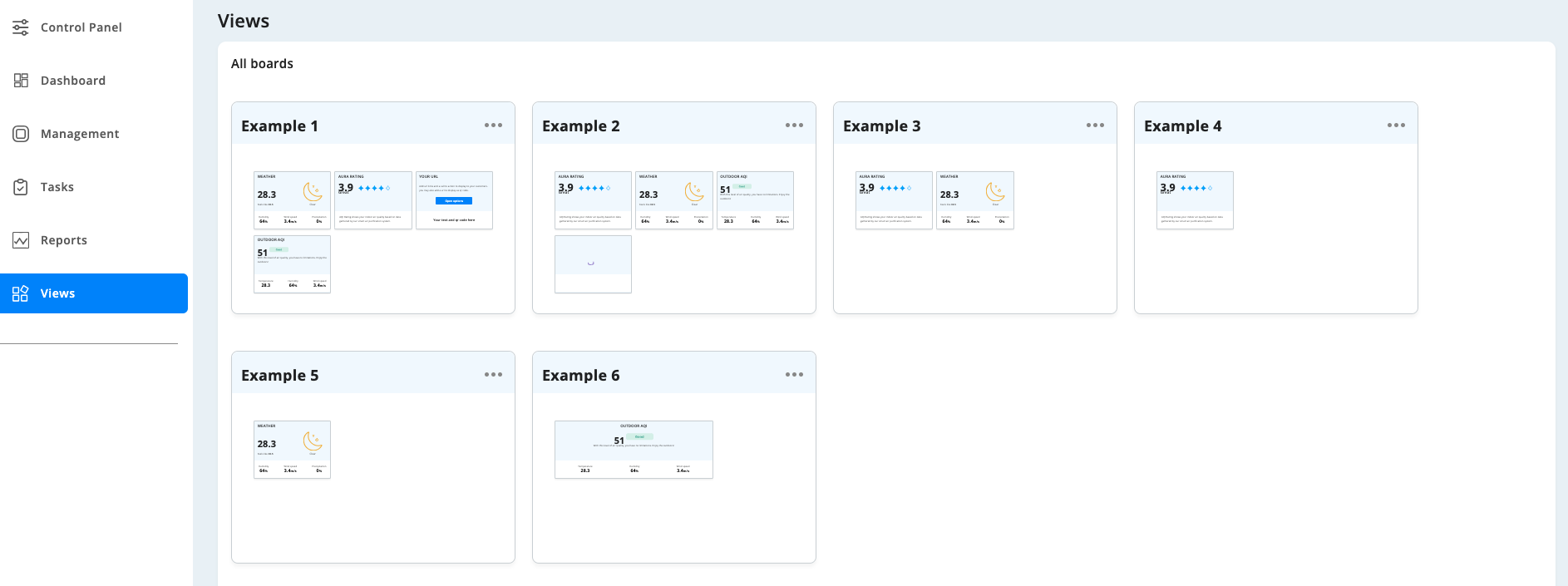Open Example 1 board options menu
Screen dimensions: 1568x586
tap(493, 126)
